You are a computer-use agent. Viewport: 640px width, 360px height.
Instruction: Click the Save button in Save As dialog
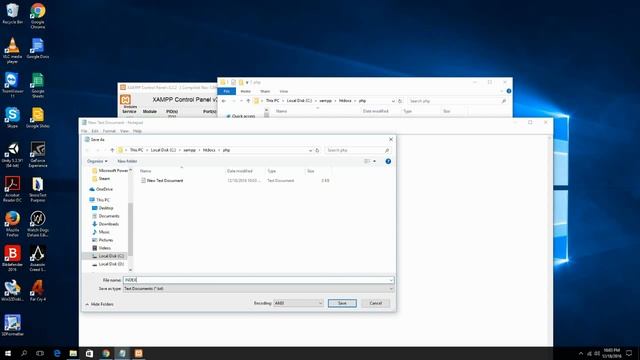[x=342, y=303]
